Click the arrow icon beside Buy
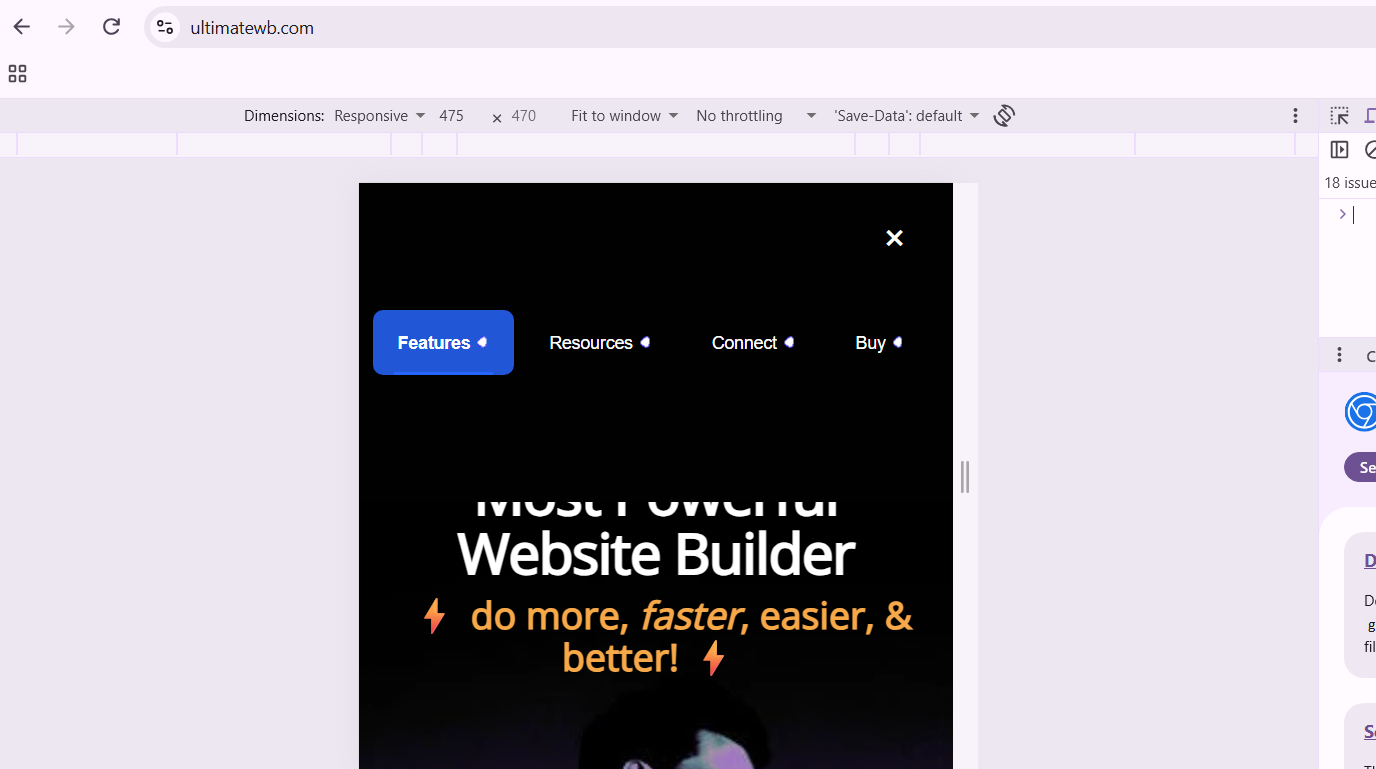The height and width of the screenshot is (769, 1376). tap(898, 342)
